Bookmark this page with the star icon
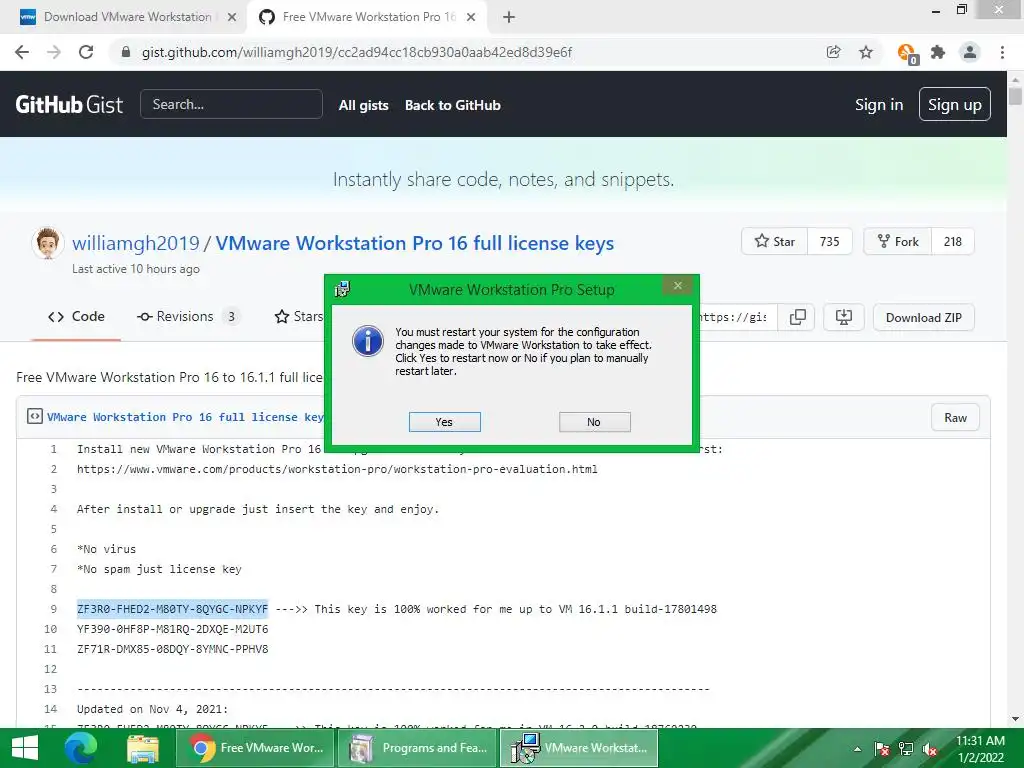1024x768 pixels. (x=866, y=52)
